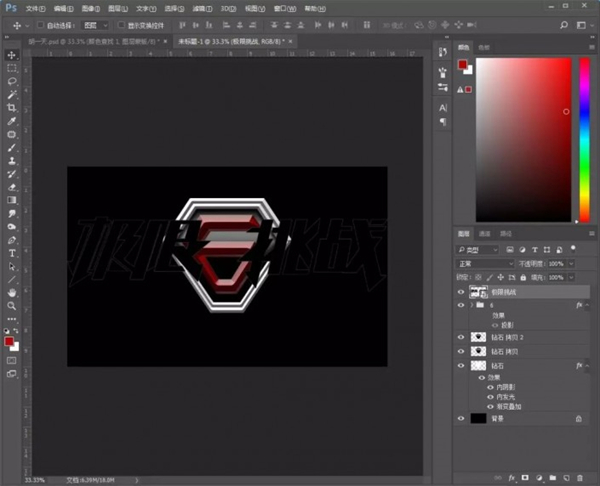Select the Hand tool
The image size is (600, 486).
tap(11, 292)
